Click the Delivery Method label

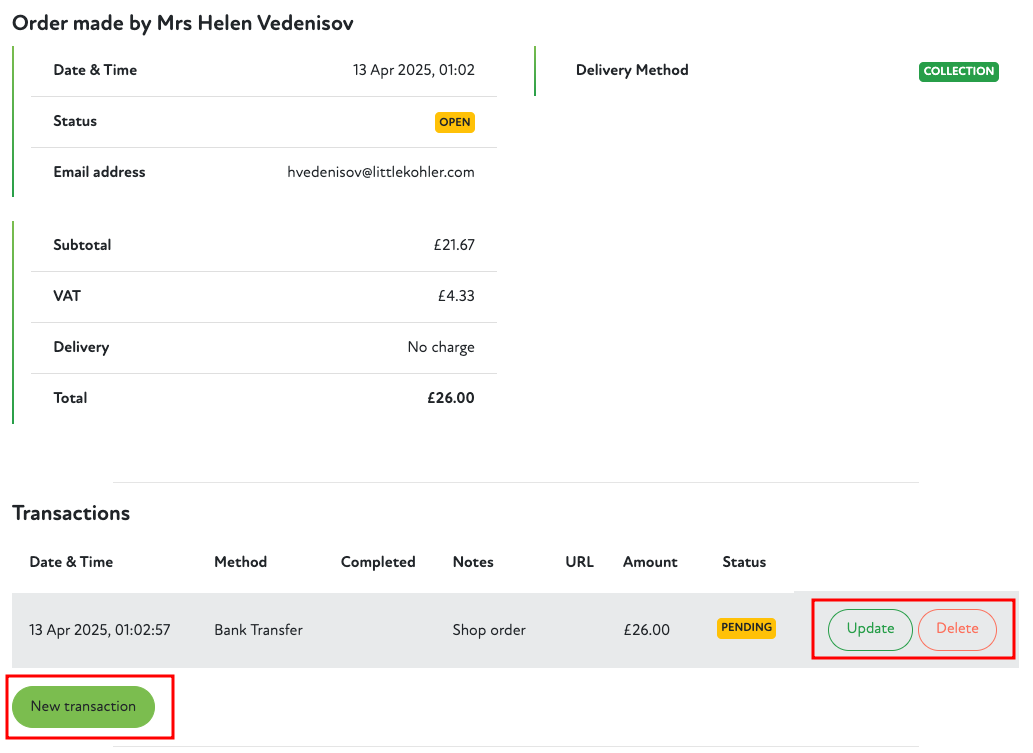click(632, 70)
